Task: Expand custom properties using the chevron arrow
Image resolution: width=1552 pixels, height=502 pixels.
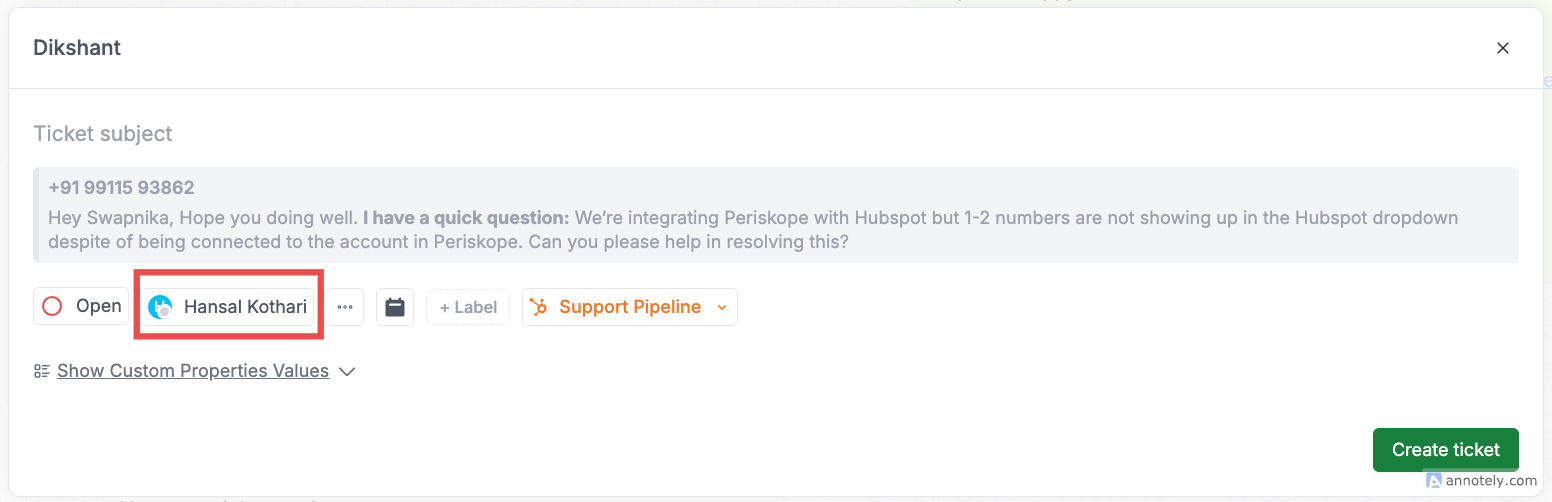Action: [x=347, y=371]
